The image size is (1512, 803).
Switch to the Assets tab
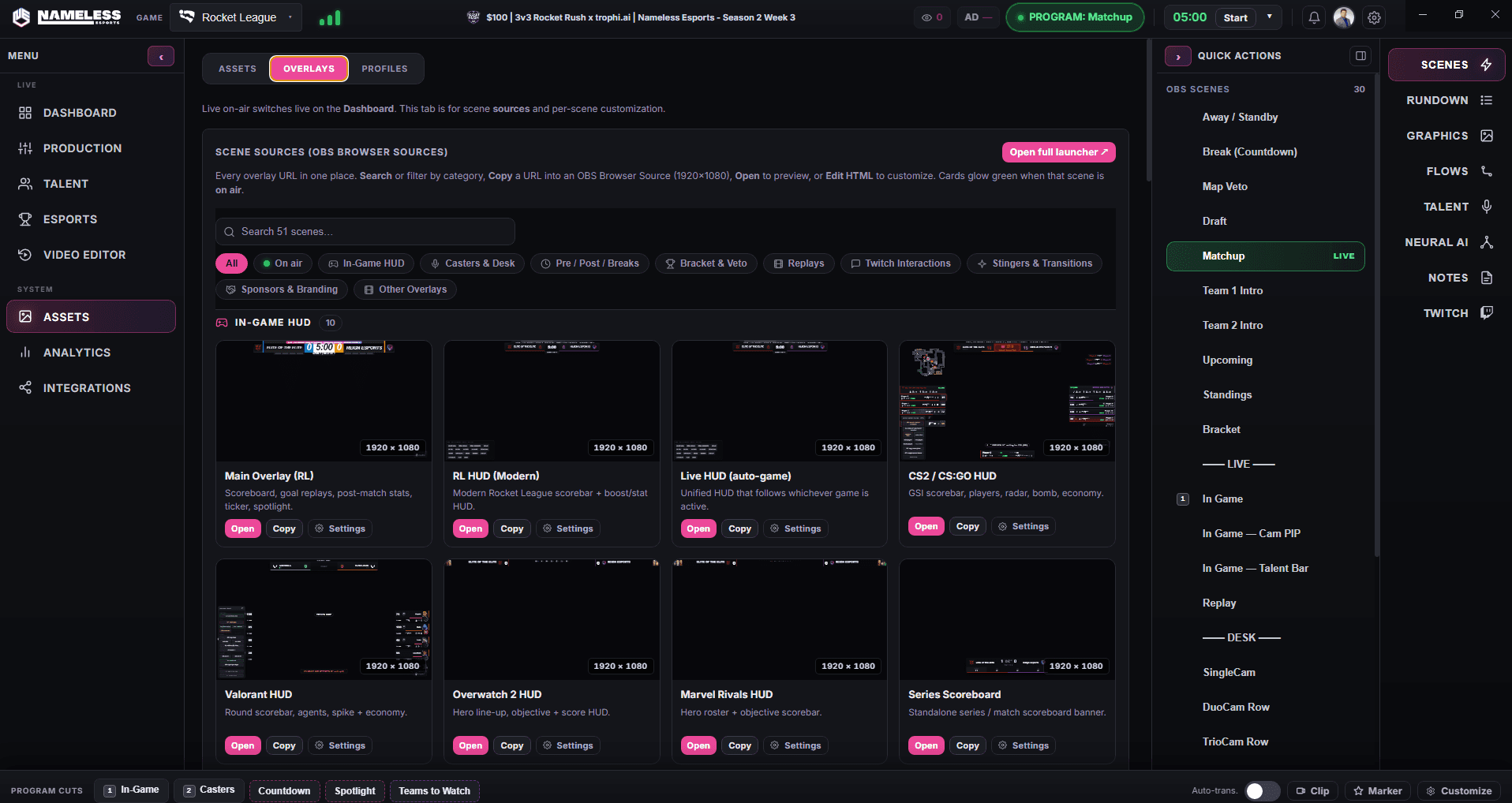238,69
